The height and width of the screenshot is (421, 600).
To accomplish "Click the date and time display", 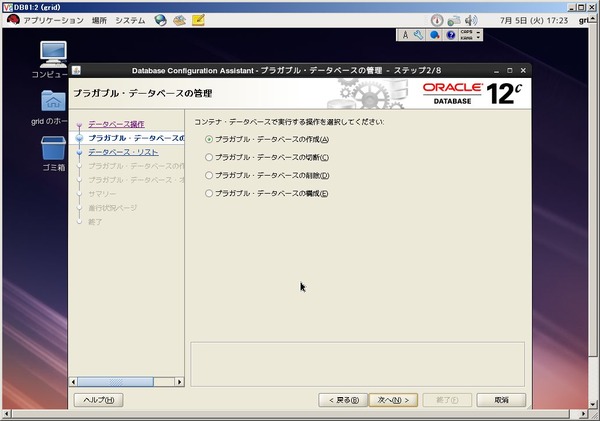I will 534,20.
